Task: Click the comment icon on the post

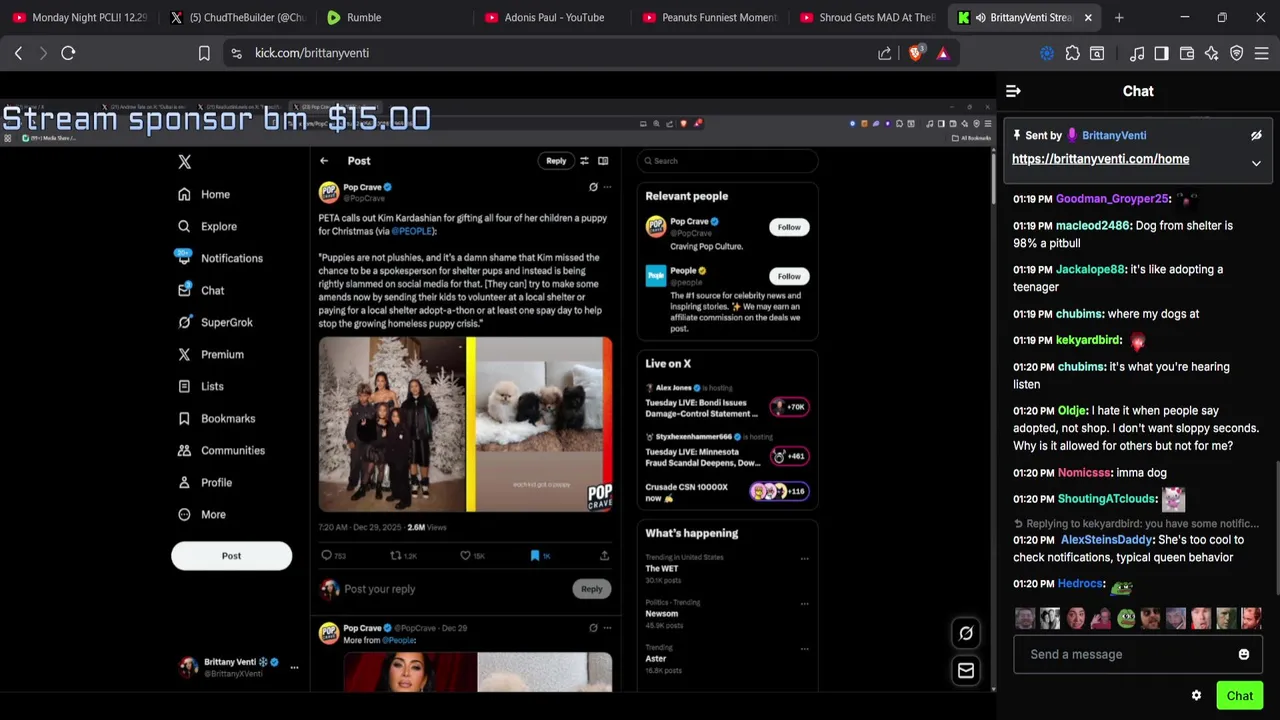Action: [327, 555]
